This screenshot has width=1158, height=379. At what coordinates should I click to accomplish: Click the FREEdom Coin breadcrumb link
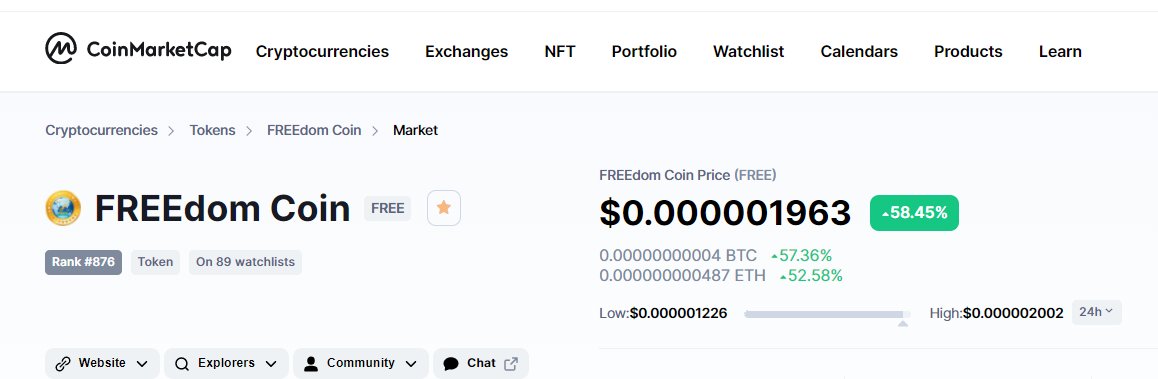[x=314, y=130]
